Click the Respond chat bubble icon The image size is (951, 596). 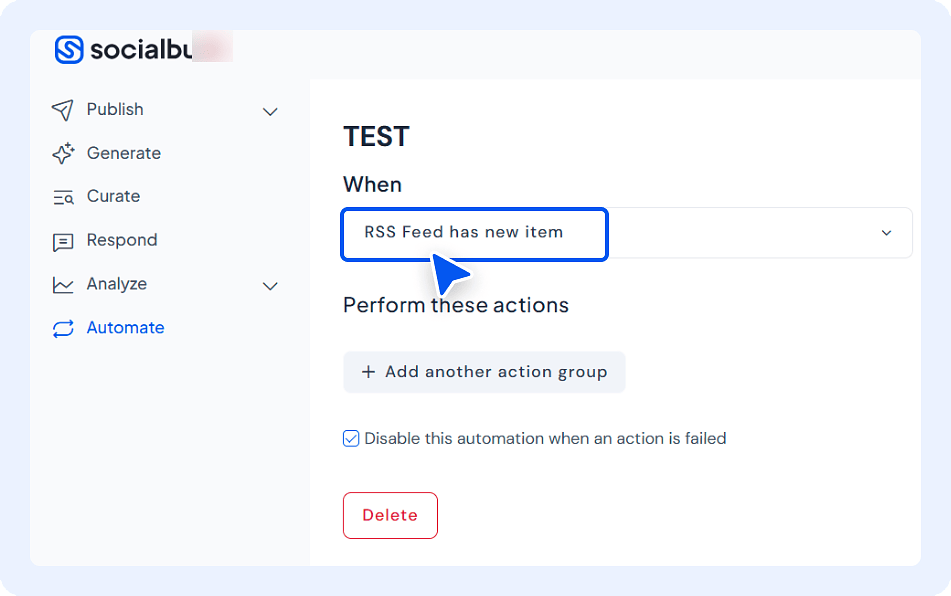pyautogui.click(x=63, y=241)
